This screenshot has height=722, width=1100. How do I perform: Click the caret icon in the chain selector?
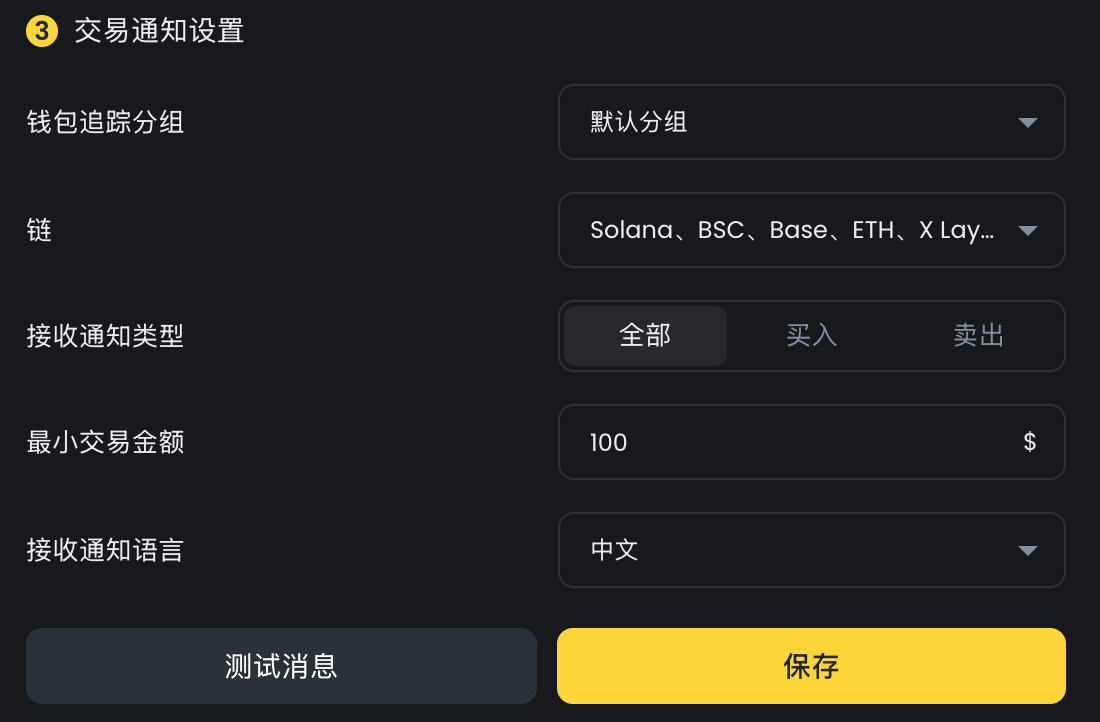coord(1027,231)
